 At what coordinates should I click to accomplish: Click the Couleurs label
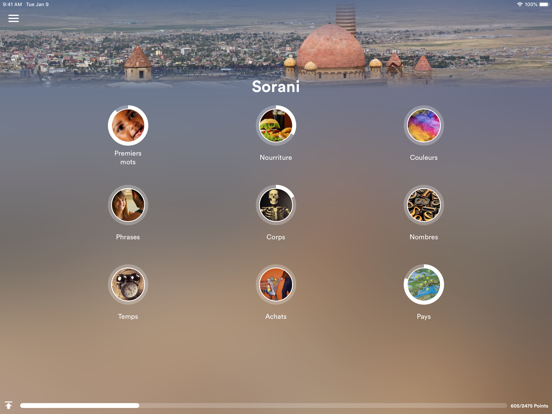[x=424, y=158]
